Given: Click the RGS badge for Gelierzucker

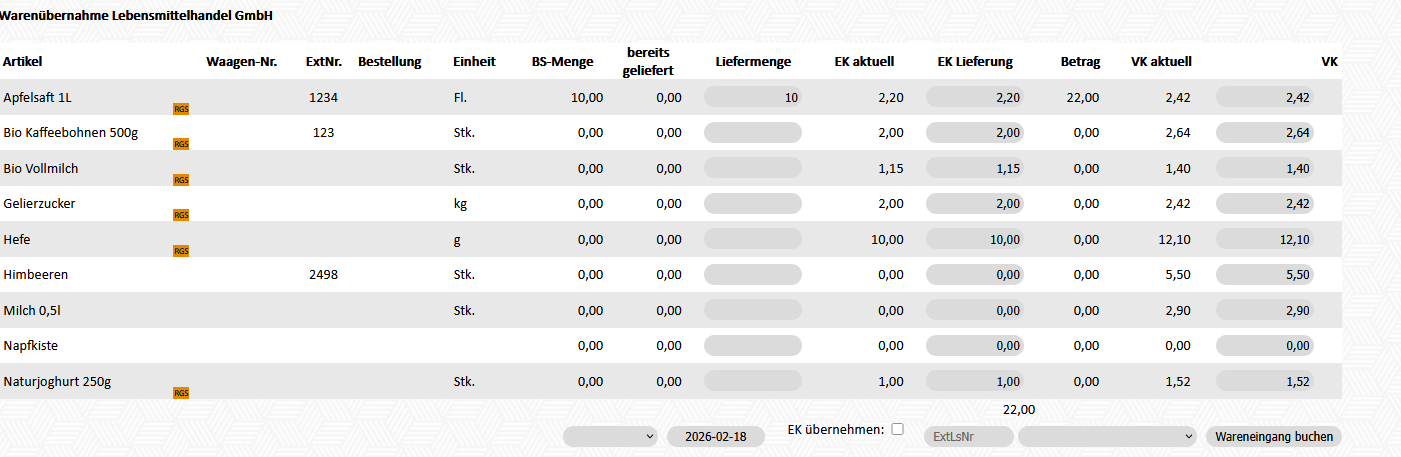Looking at the screenshot, I should tap(181, 215).
